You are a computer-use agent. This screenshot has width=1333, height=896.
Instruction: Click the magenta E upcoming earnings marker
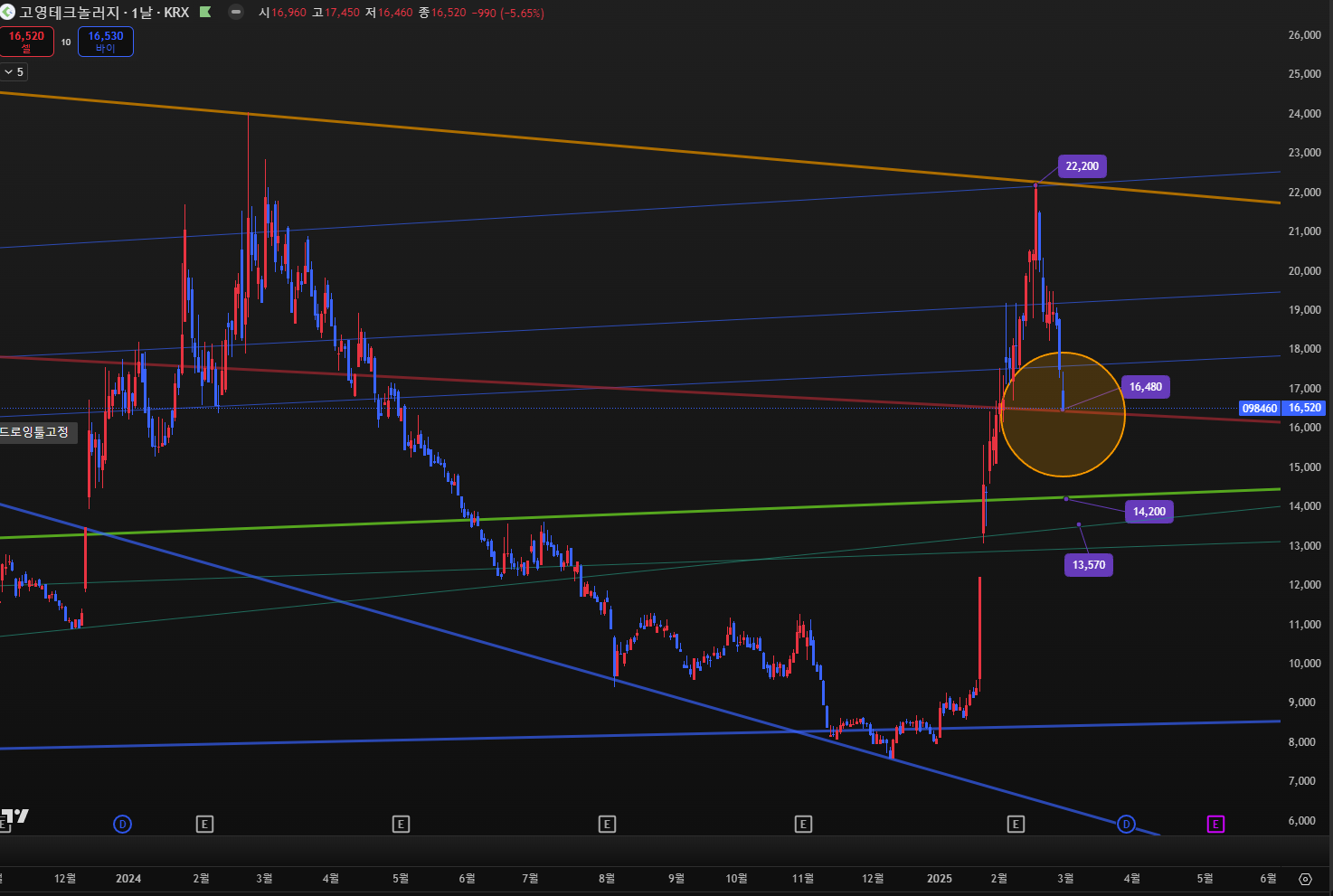1215,824
